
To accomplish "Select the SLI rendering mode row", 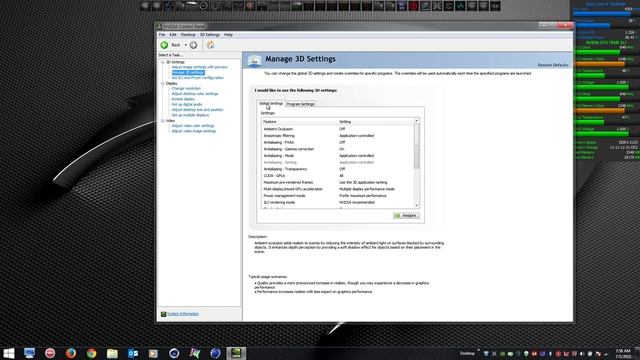I will (x=338, y=202).
